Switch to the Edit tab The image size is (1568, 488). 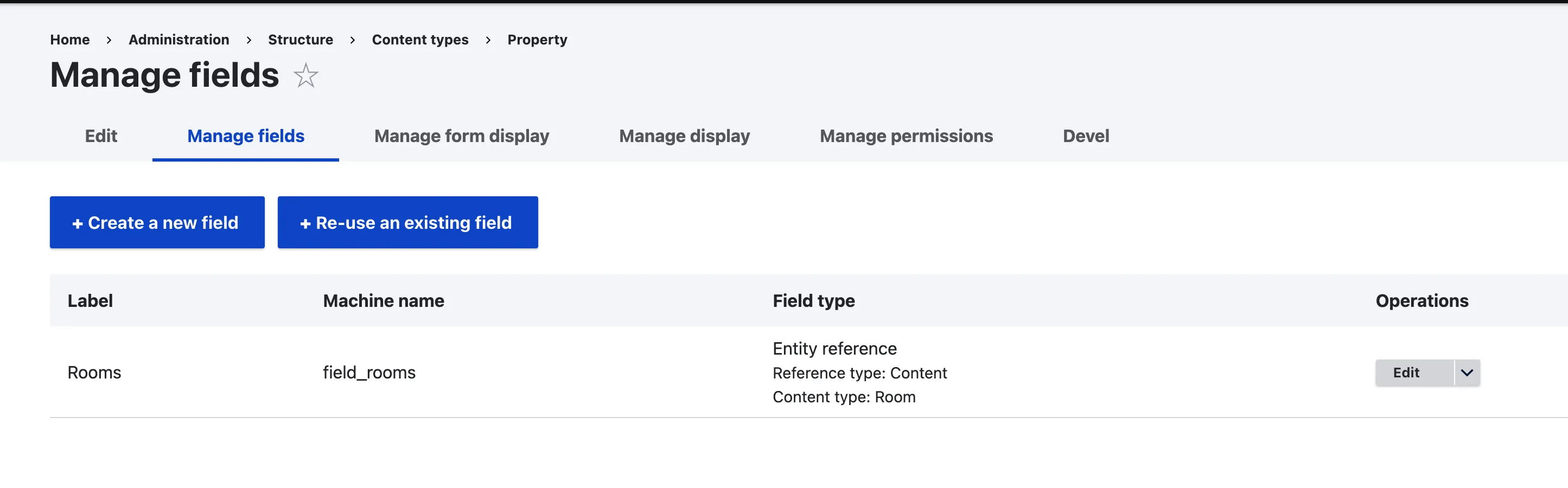tap(101, 136)
